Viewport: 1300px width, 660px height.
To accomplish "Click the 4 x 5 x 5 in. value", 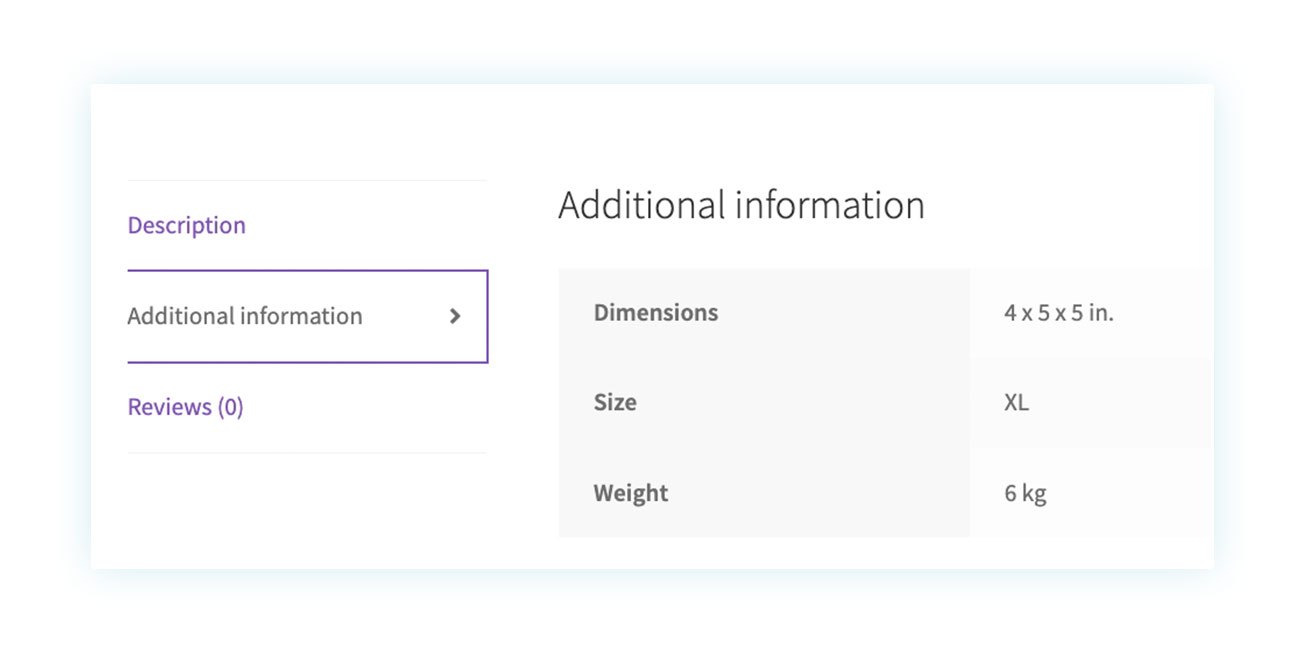I will [x=1059, y=313].
